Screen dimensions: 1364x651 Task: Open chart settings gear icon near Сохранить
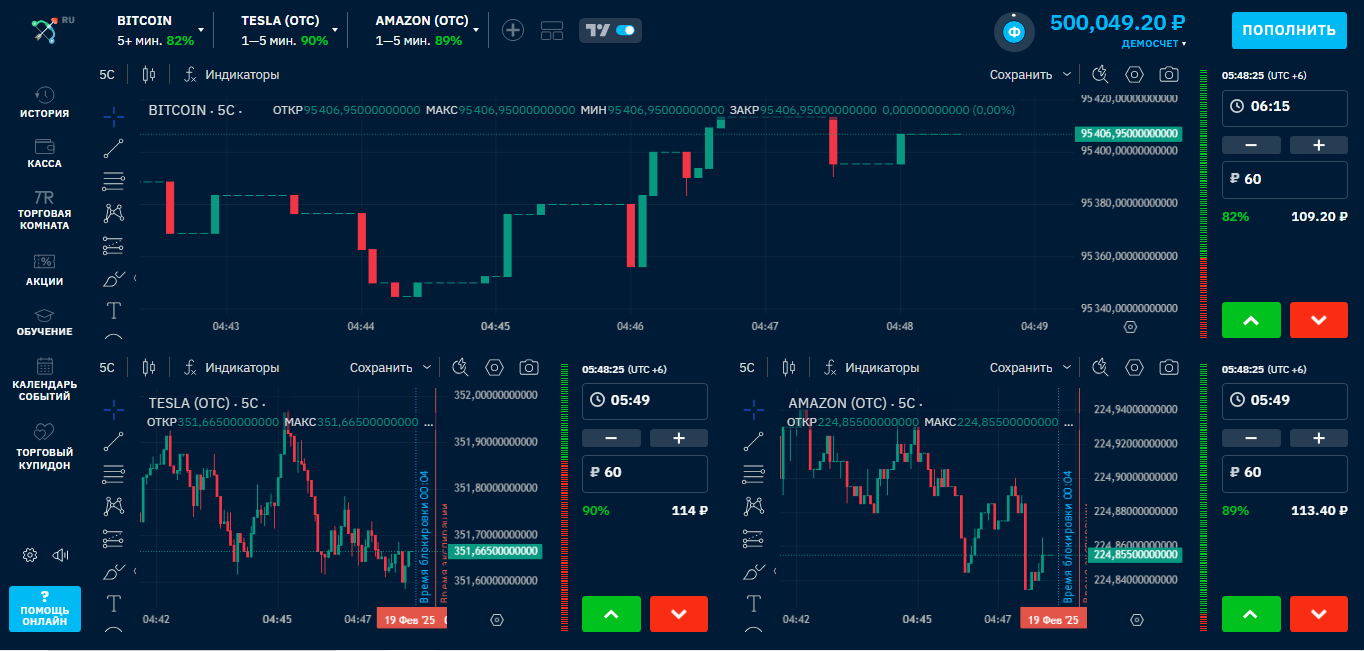pyautogui.click(x=1133, y=74)
